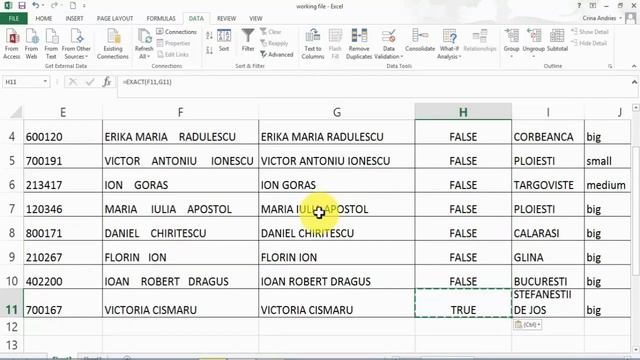Click the vertical scrollbar up arrow

pyautogui.click(x=636, y=108)
